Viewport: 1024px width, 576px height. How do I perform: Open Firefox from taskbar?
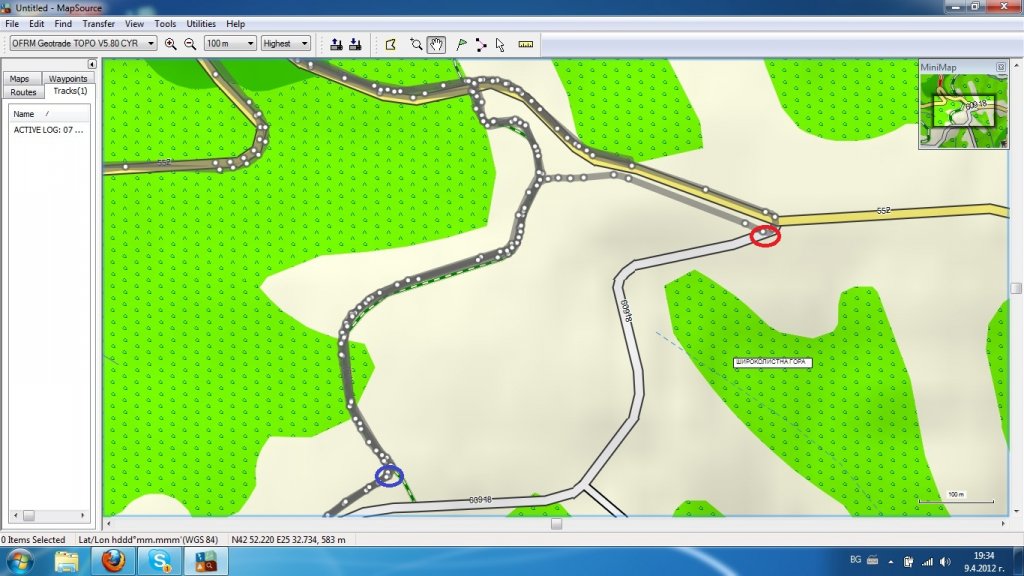113,562
